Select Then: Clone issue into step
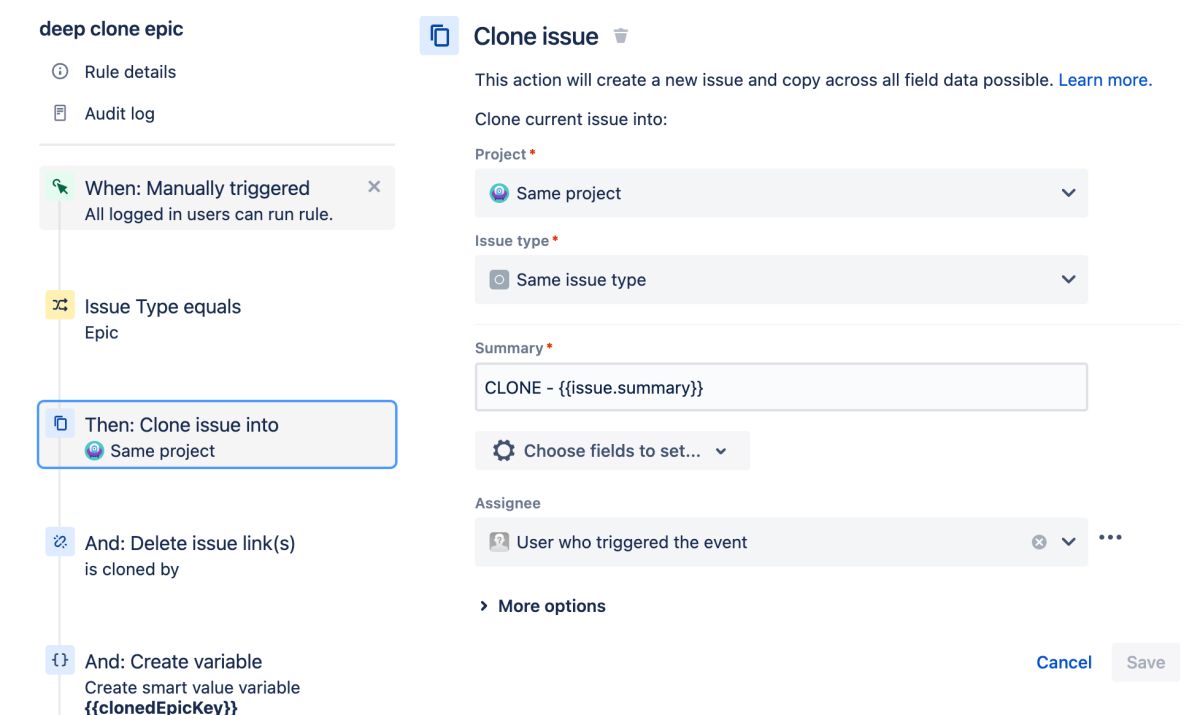 coord(217,435)
